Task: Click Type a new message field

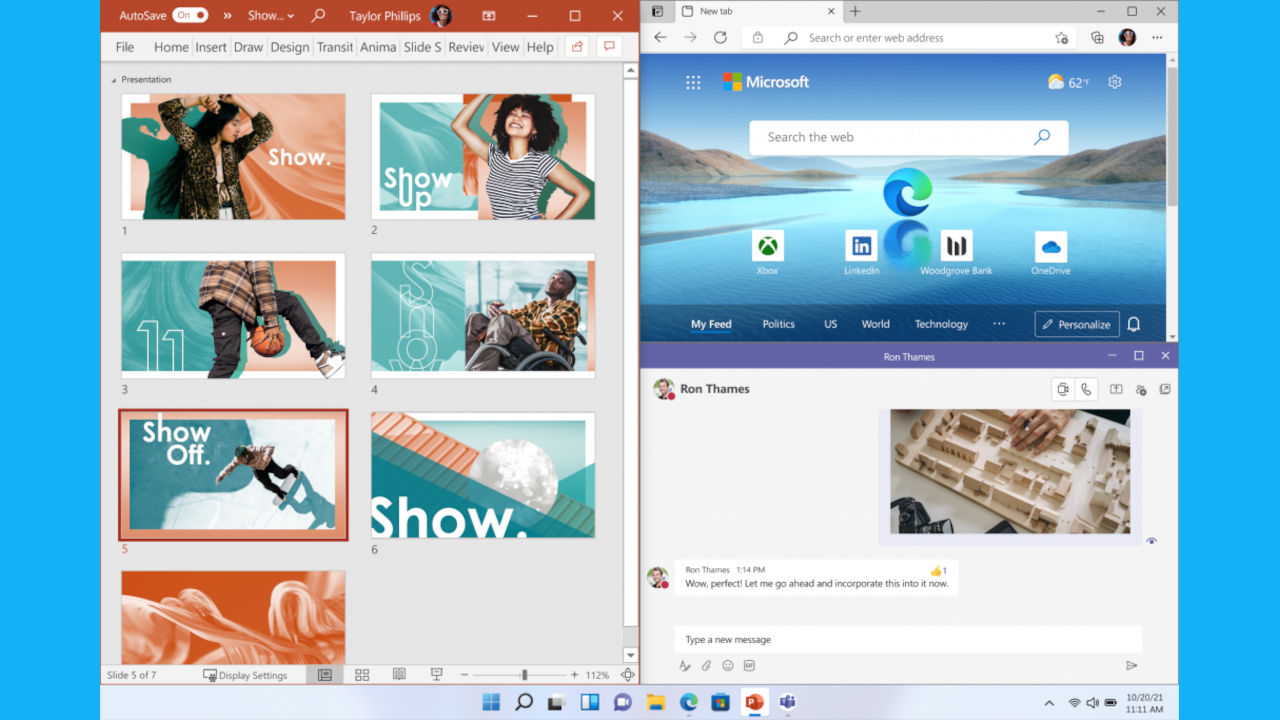Action: coord(908,640)
